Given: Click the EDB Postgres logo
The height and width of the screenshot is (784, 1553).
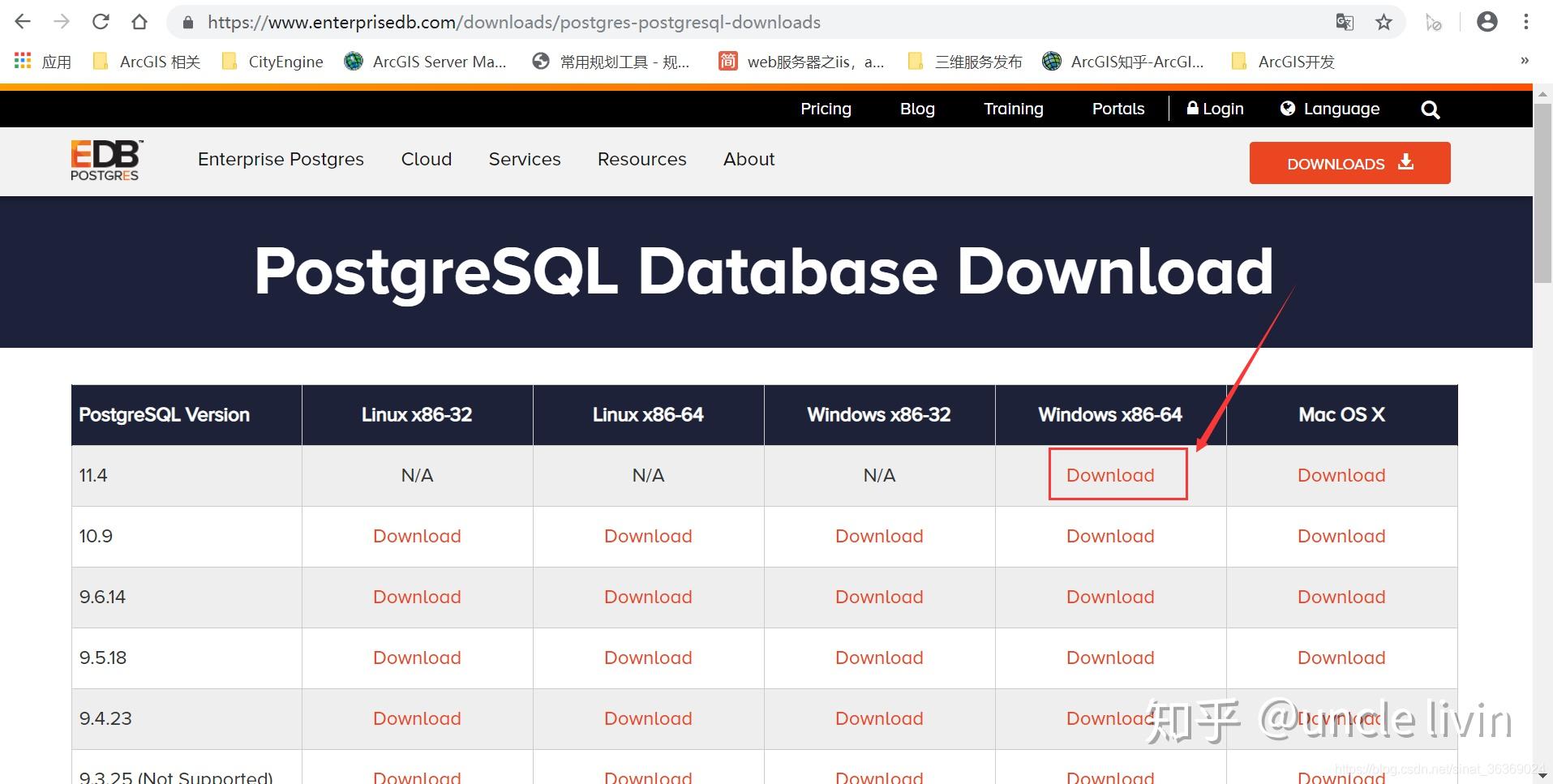Looking at the screenshot, I should (x=105, y=160).
